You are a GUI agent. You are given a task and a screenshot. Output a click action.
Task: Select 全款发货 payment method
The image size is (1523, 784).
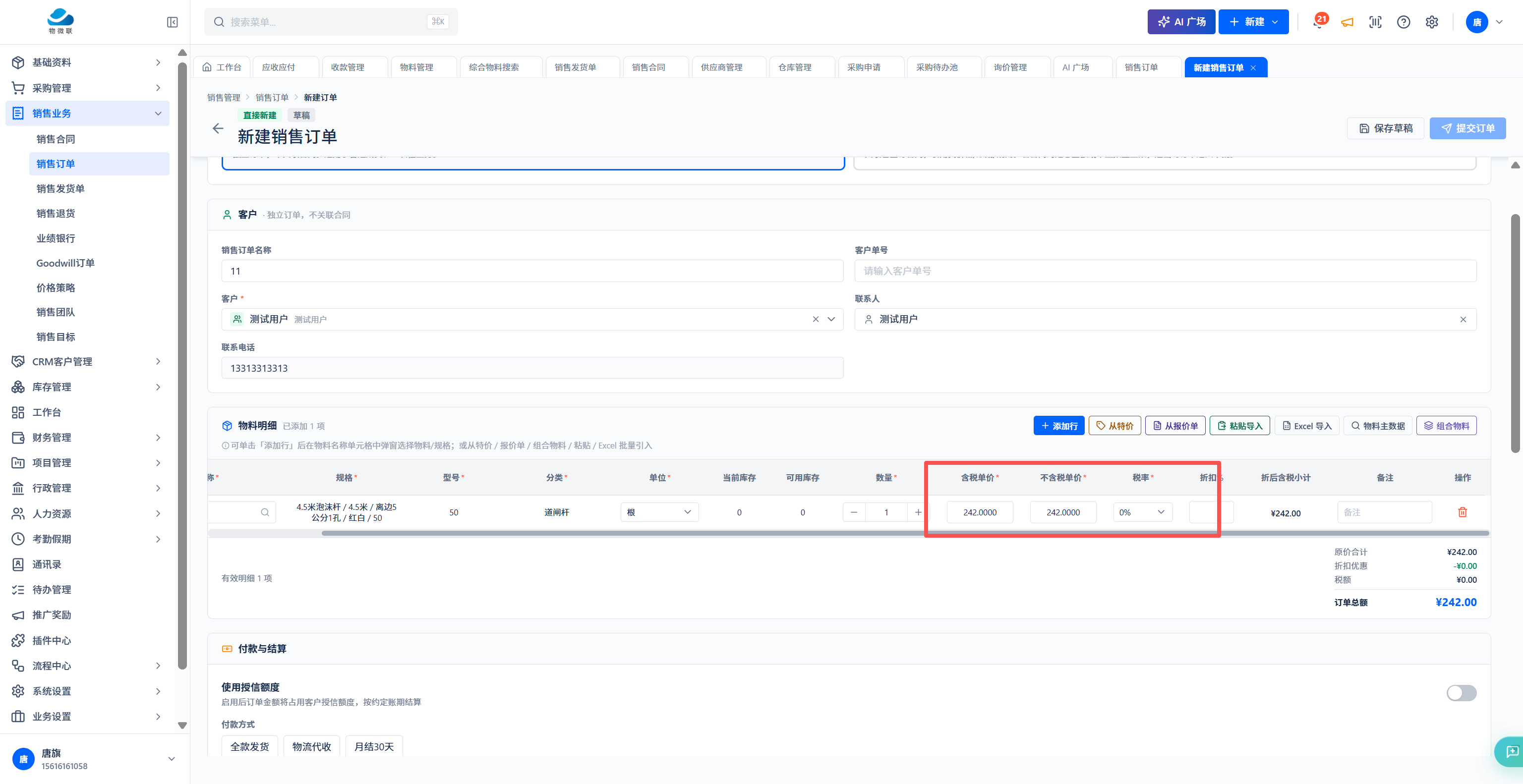coord(249,747)
